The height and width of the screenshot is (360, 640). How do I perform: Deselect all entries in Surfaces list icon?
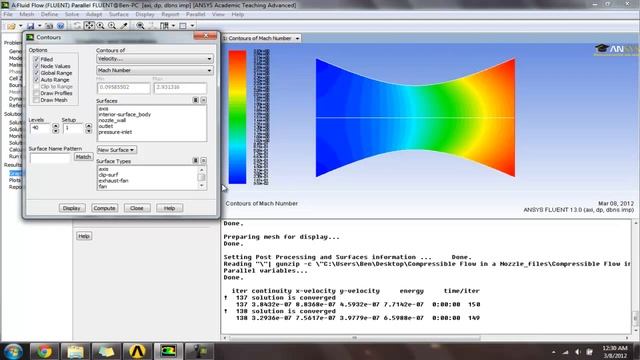203,100
